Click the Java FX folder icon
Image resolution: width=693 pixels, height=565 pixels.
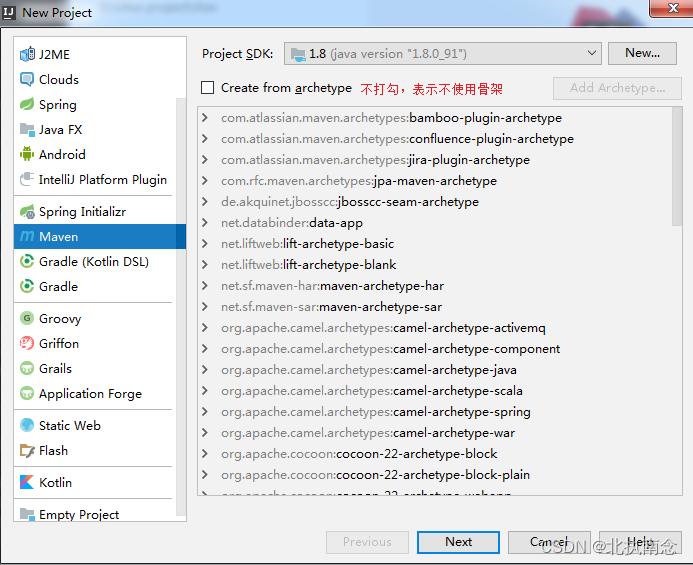(x=27, y=130)
